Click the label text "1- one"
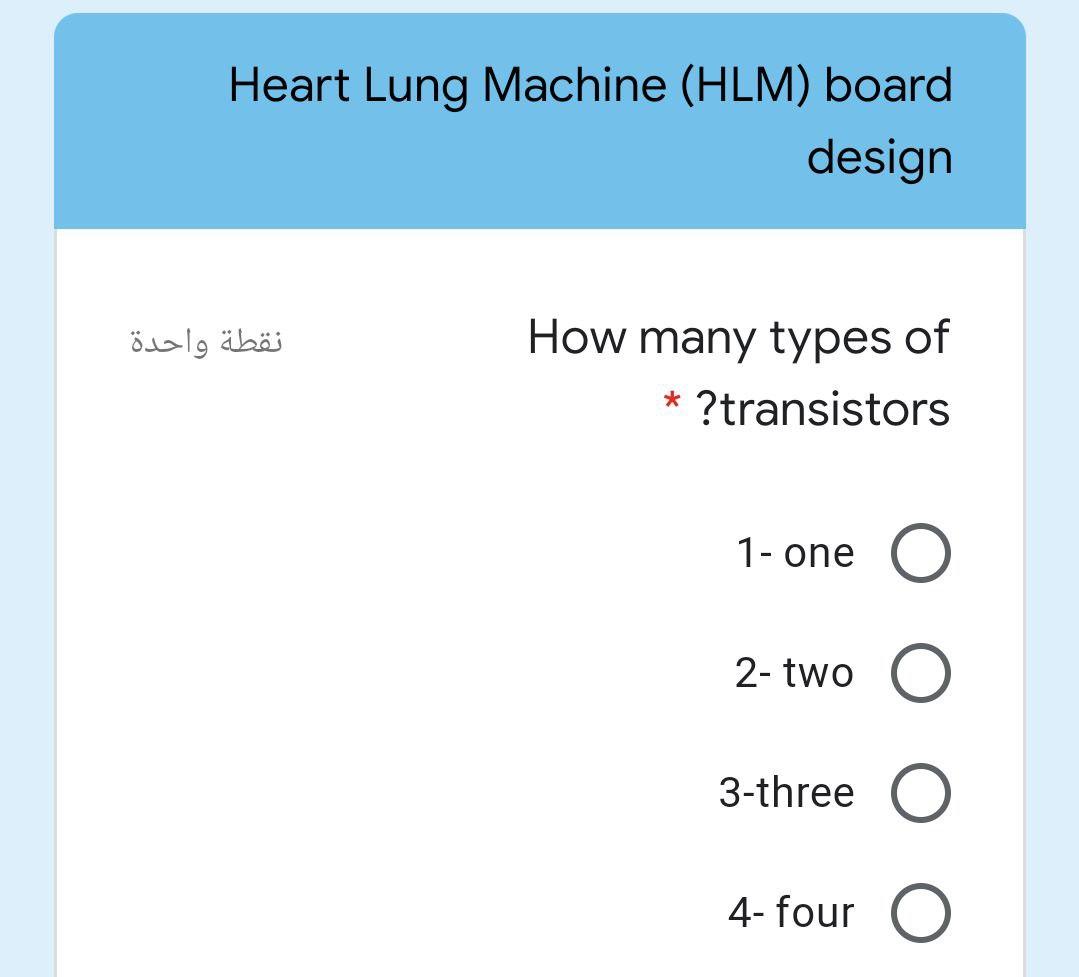 click(795, 551)
